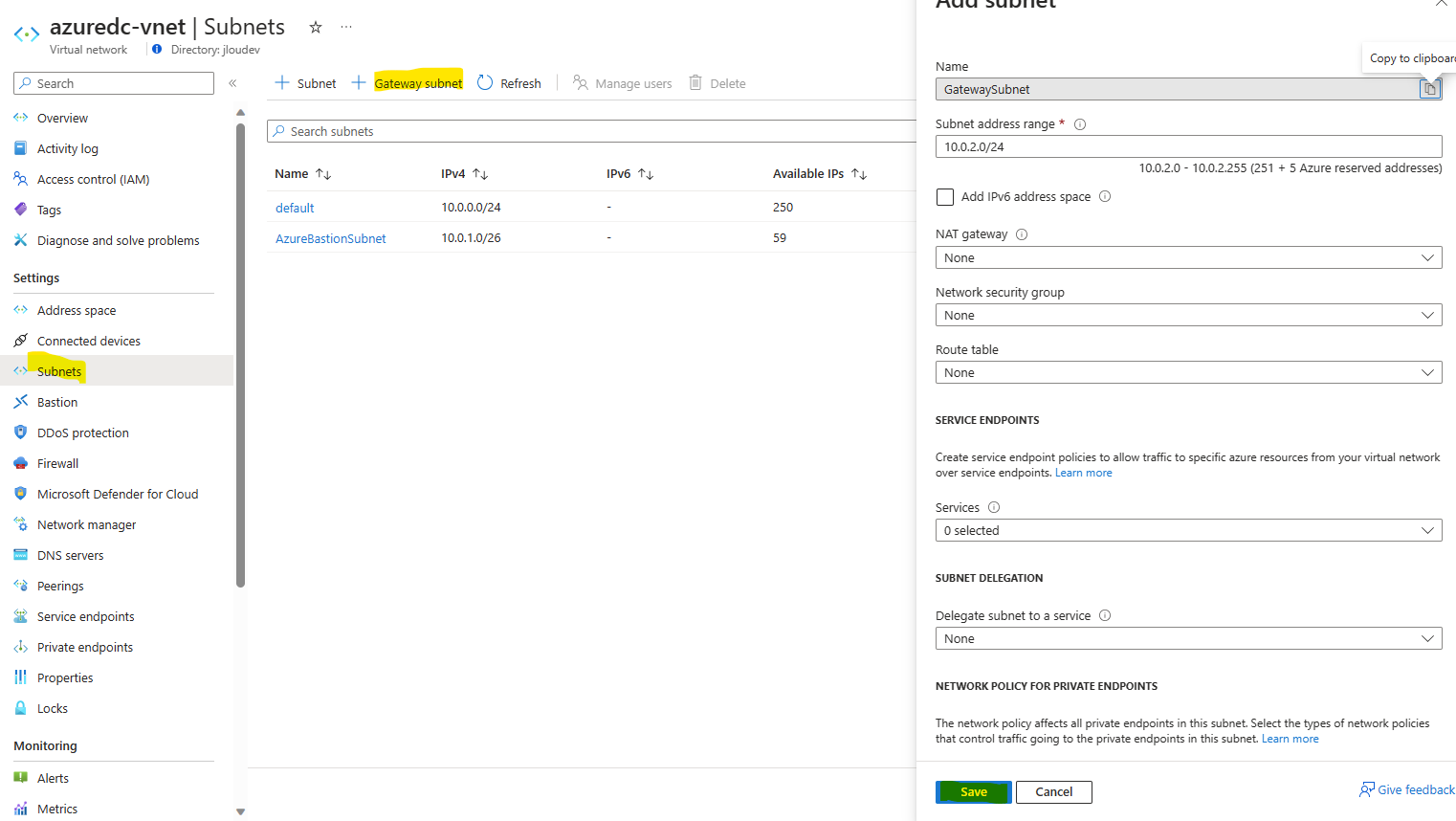Click the Alerts icon
The height and width of the screenshot is (821, 1456).
click(21, 778)
